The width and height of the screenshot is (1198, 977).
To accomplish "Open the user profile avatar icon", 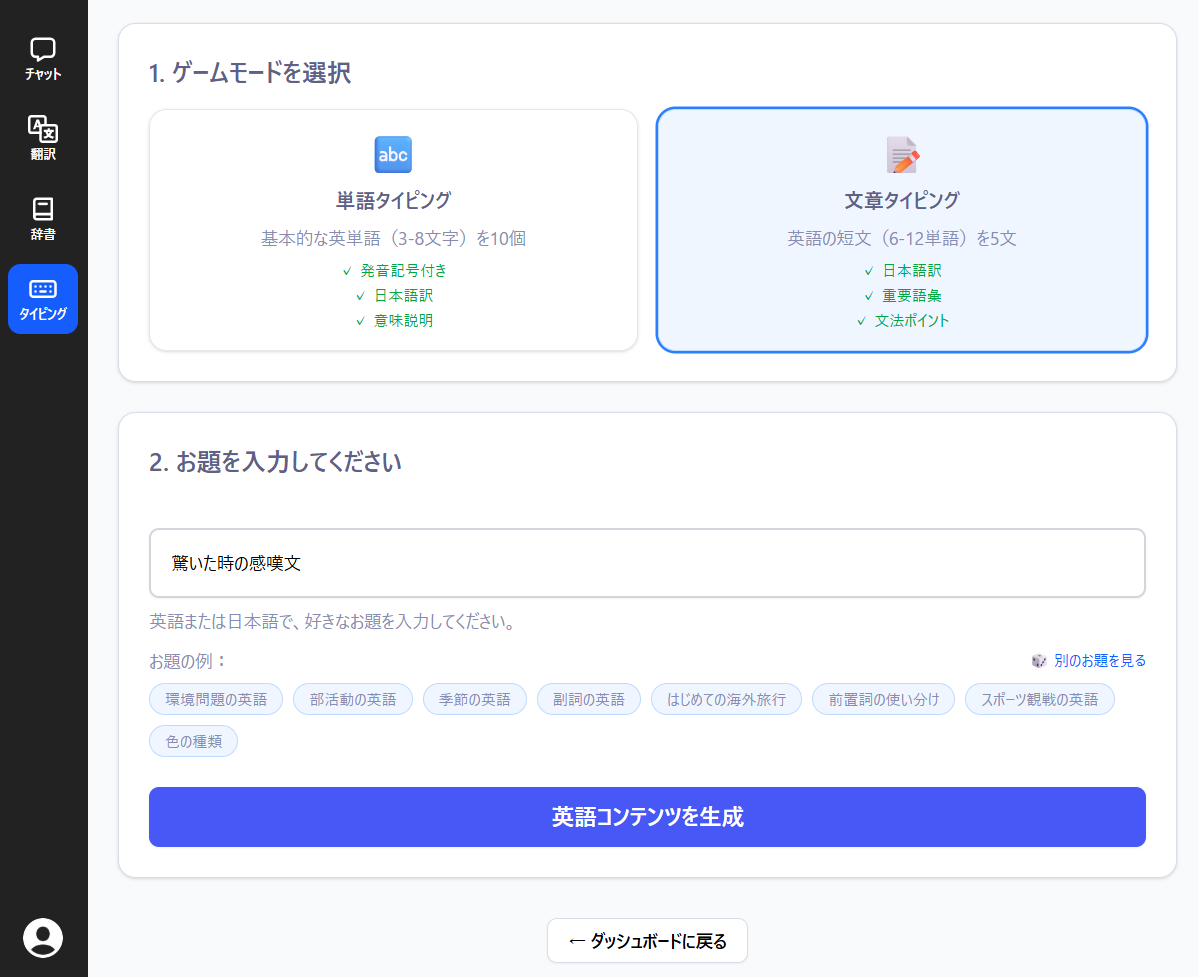I will [x=43, y=937].
